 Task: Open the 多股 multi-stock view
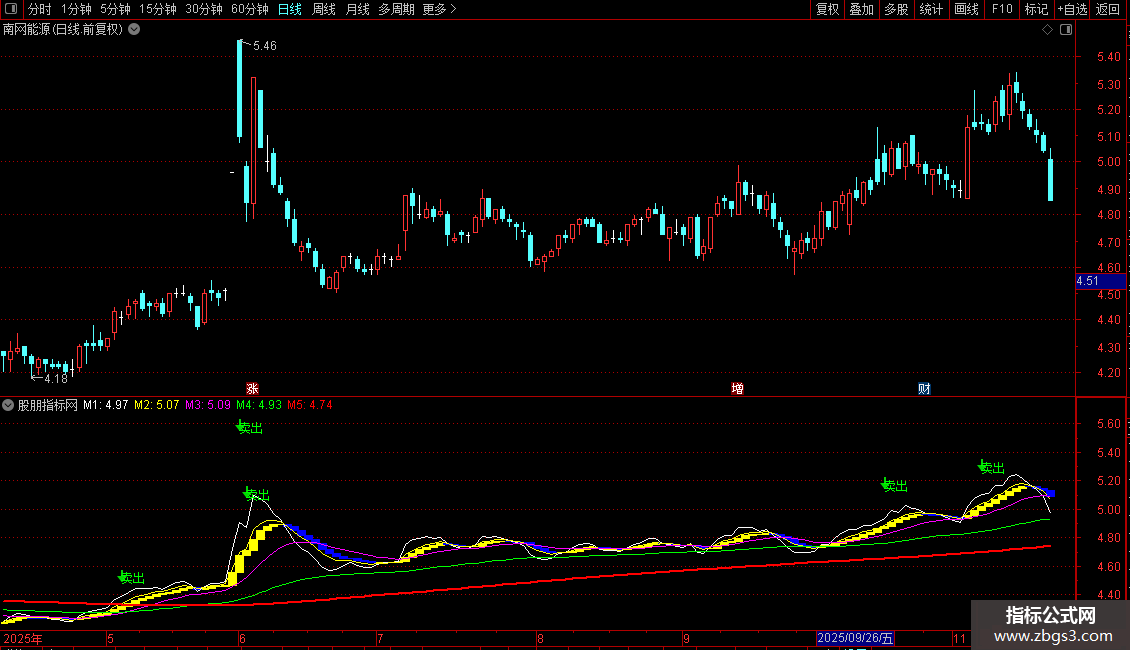pyautogui.click(x=897, y=9)
